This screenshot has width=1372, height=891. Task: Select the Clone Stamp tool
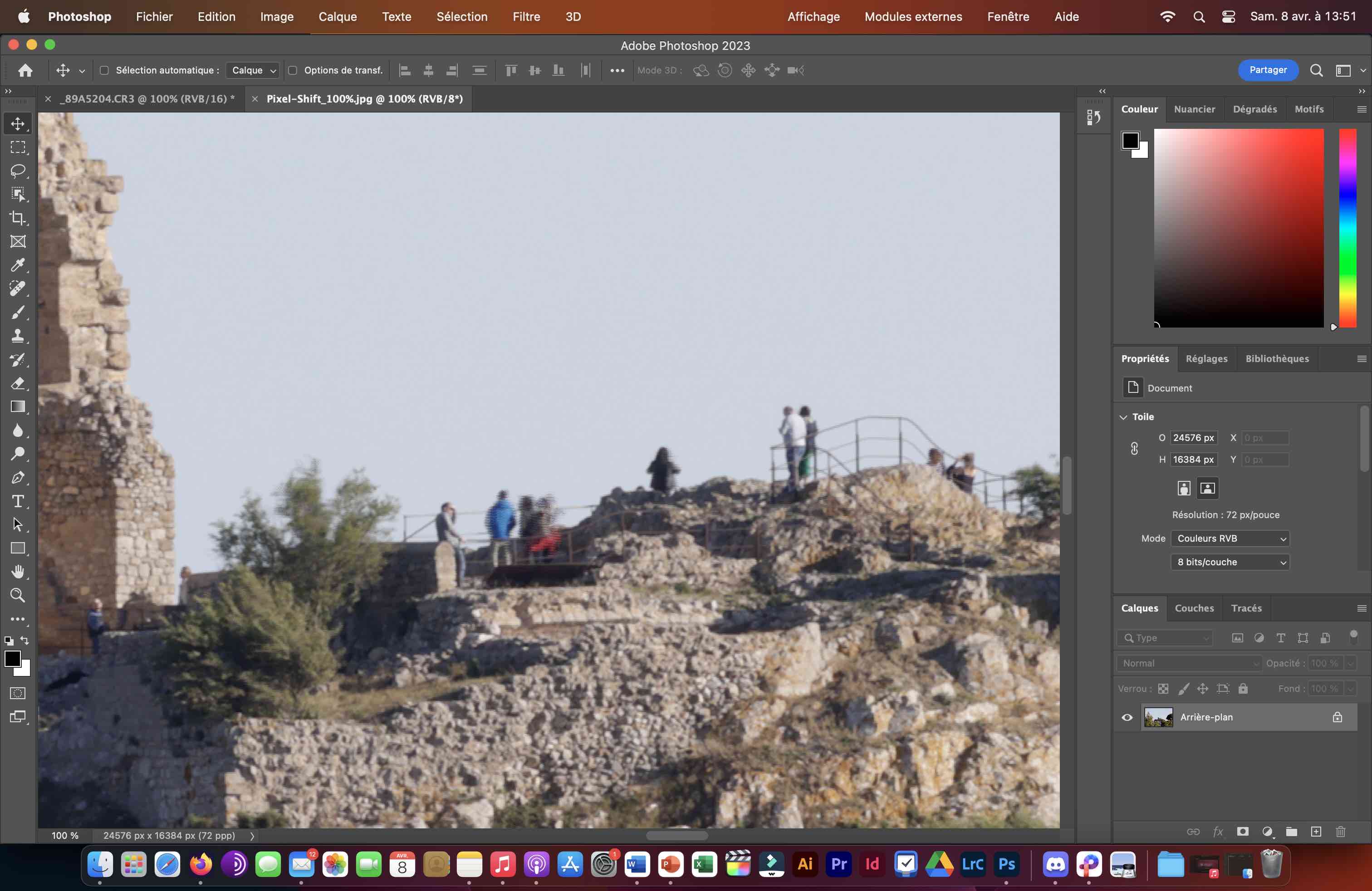[18, 336]
